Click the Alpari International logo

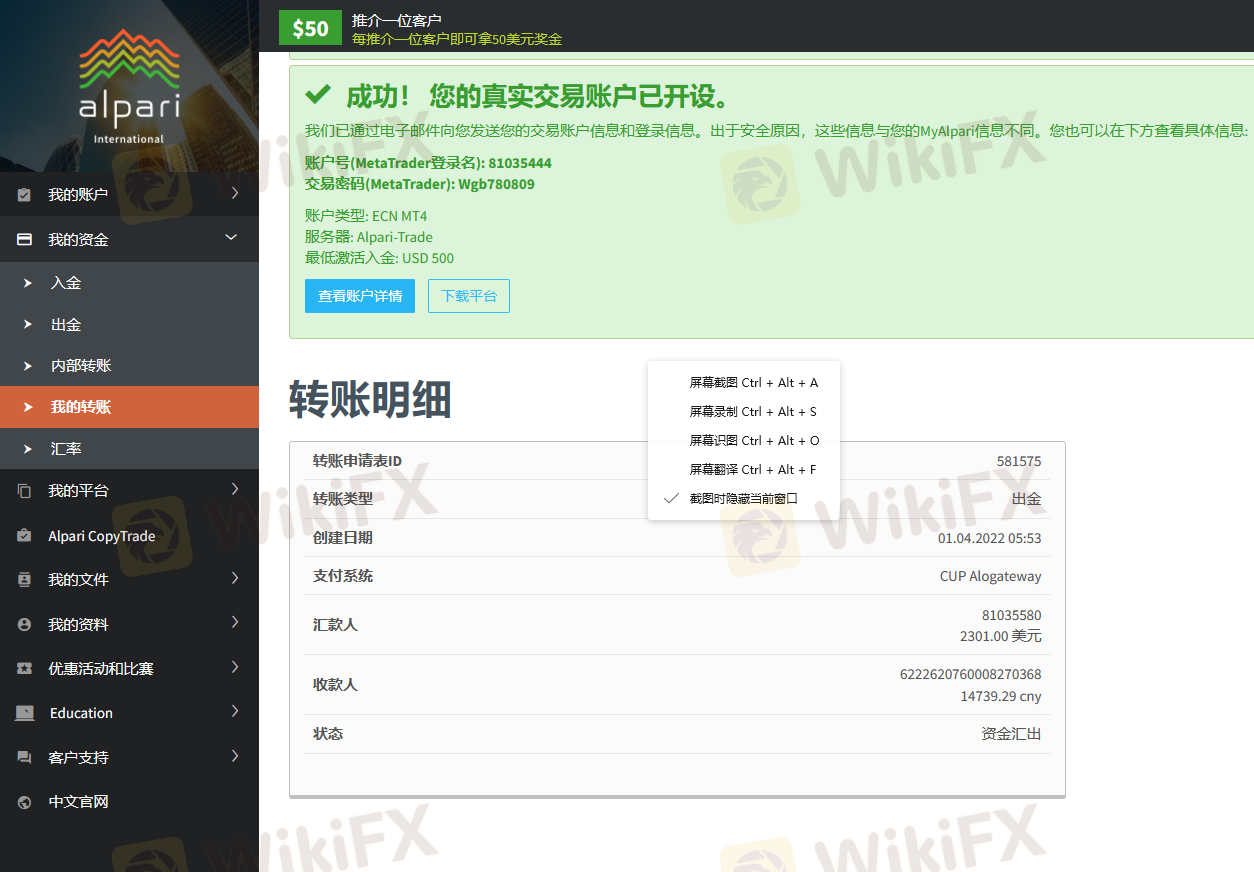click(x=129, y=87)
